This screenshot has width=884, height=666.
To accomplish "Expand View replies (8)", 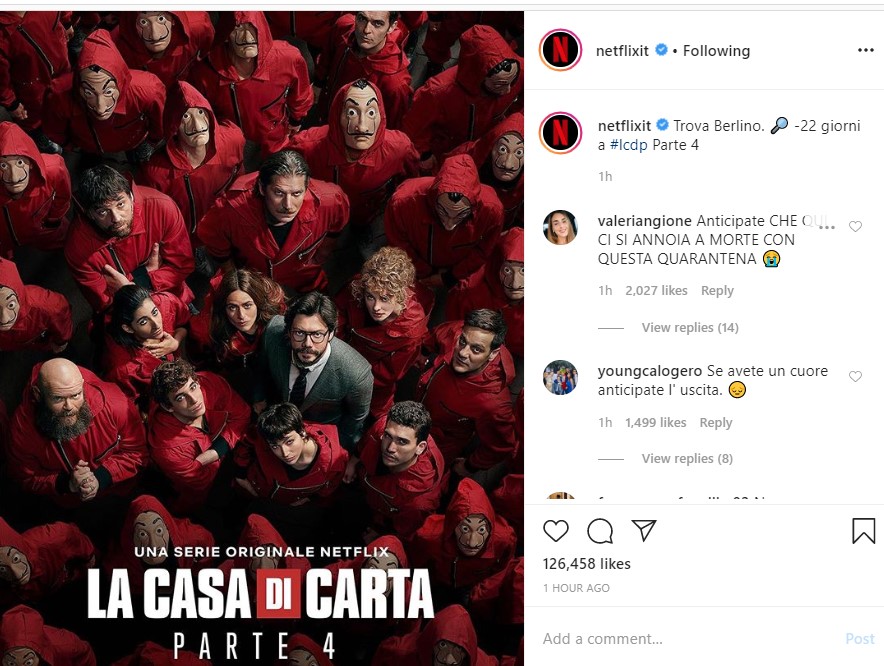I will click(x=687, y=458).
